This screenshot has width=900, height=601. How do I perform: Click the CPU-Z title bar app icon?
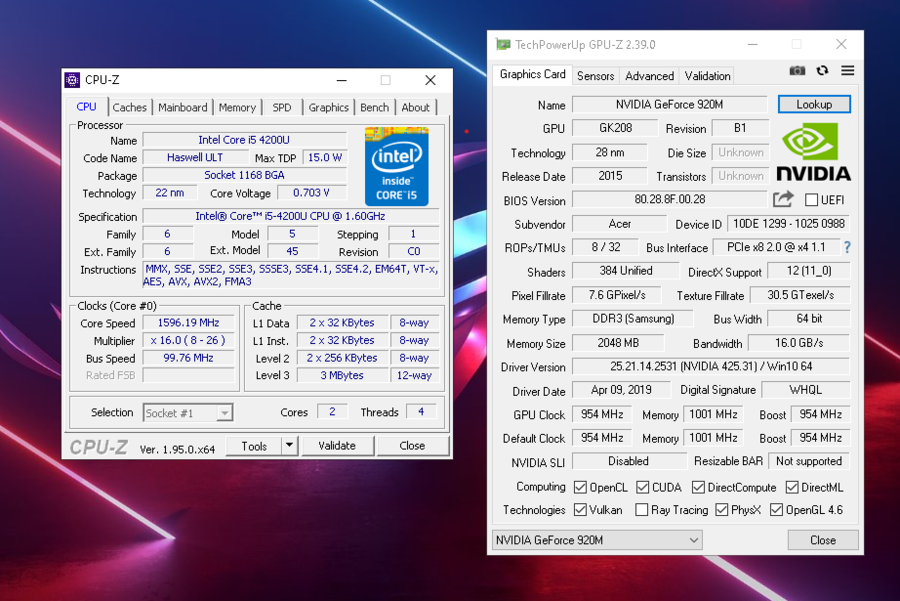coord(72,80)
